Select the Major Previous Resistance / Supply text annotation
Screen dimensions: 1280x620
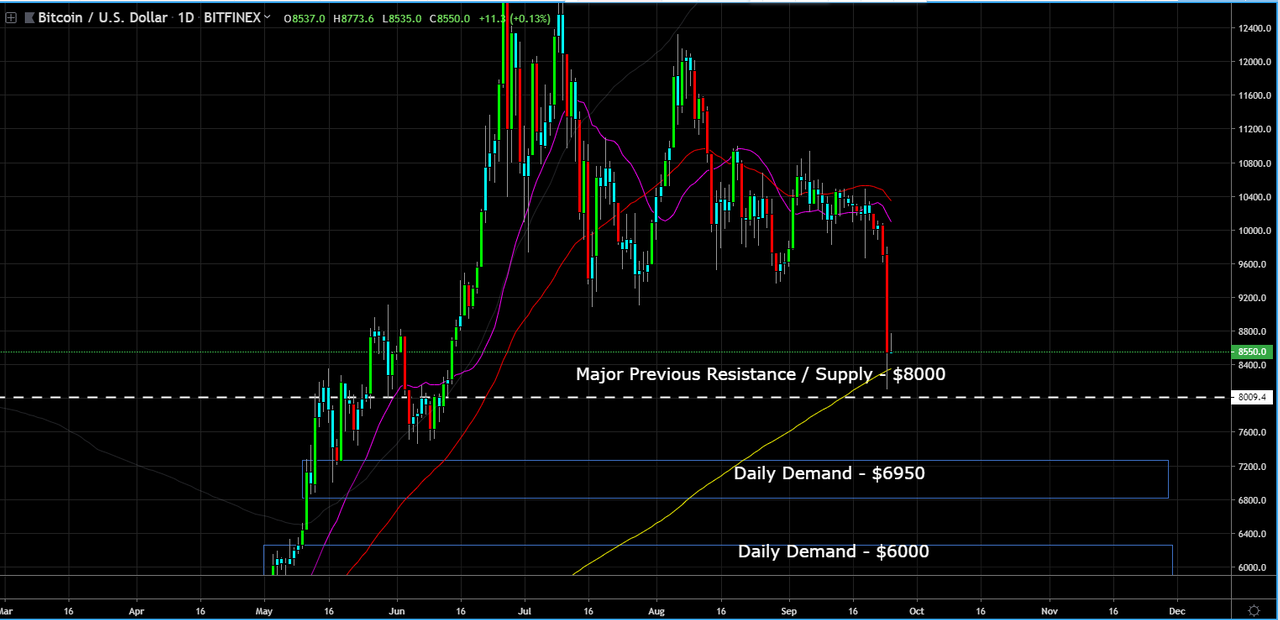pyautogui.click(x=760, y=374)
